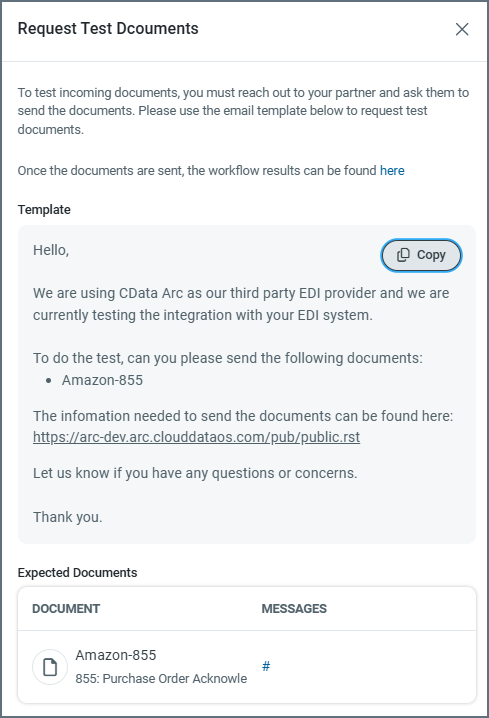Copy the email template text
Screen dimensions: 489x718
(421, 255)
